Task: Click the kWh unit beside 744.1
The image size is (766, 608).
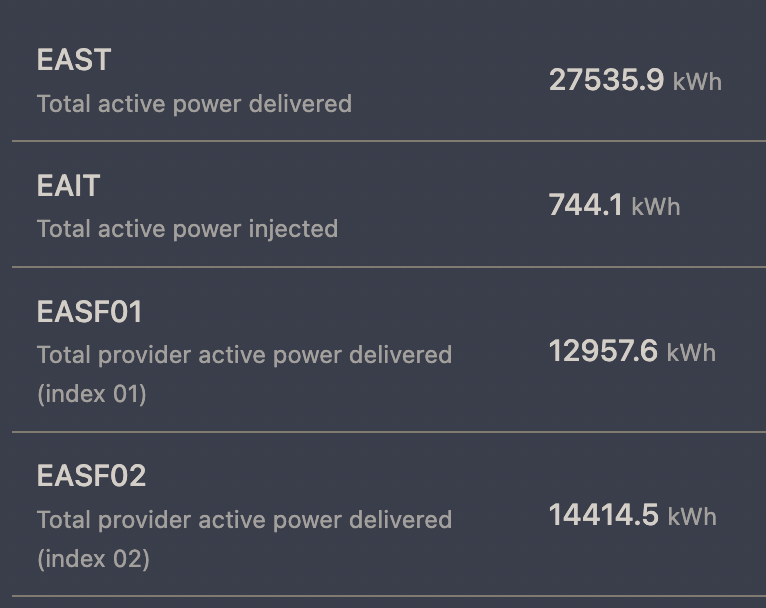Action: coord(656,207)
